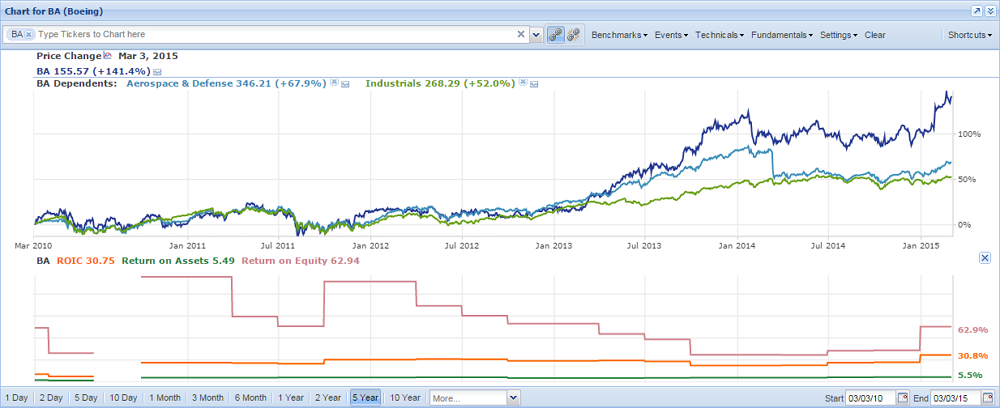Pop out the chart panel with arrow icon
The image size is (1000, 408).
point(976,11)
